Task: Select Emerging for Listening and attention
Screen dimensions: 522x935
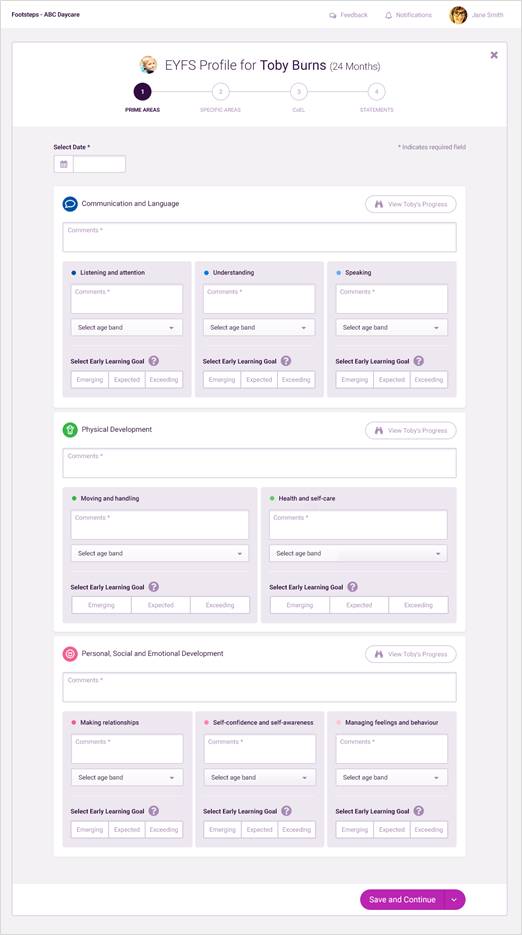Action: point(89,380)
